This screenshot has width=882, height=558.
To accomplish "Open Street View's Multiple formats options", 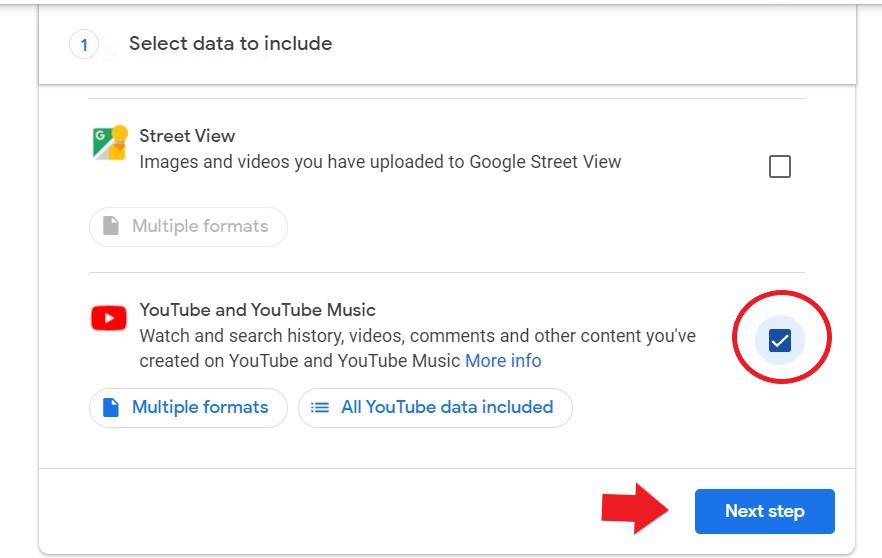I will point(188,227).
